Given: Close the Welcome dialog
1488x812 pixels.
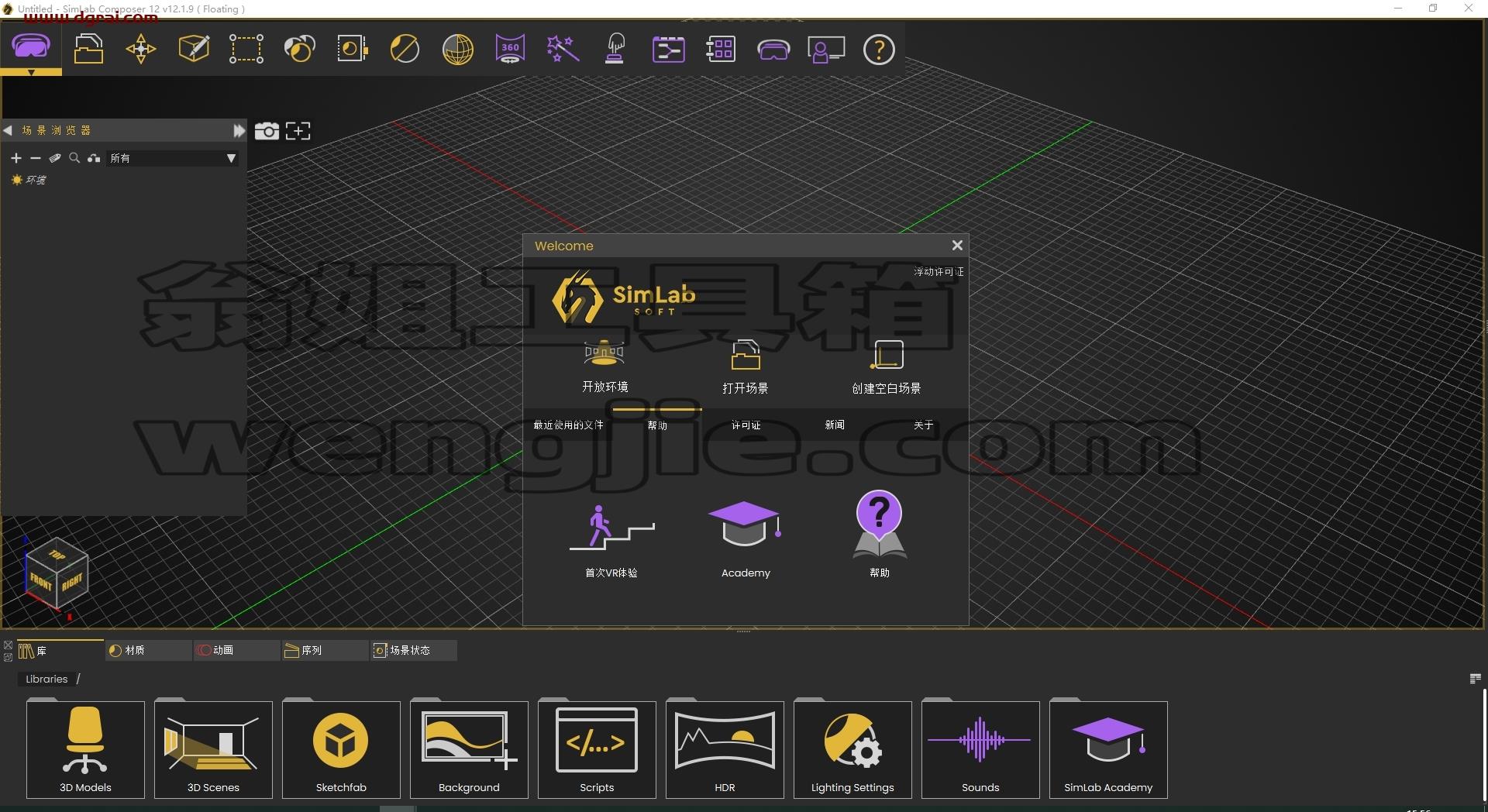Looking at the screenshot, I should click(x=957, y=245).
